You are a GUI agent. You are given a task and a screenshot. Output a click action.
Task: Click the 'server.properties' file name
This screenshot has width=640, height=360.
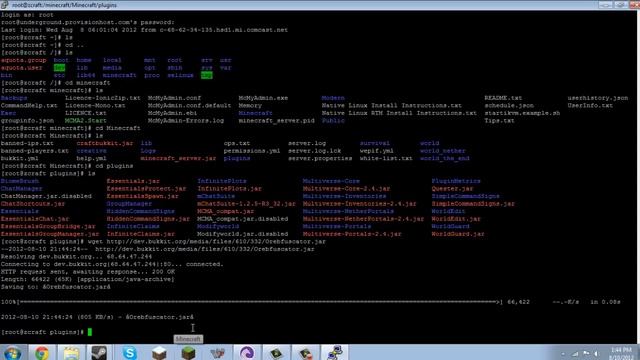(320, 158)
